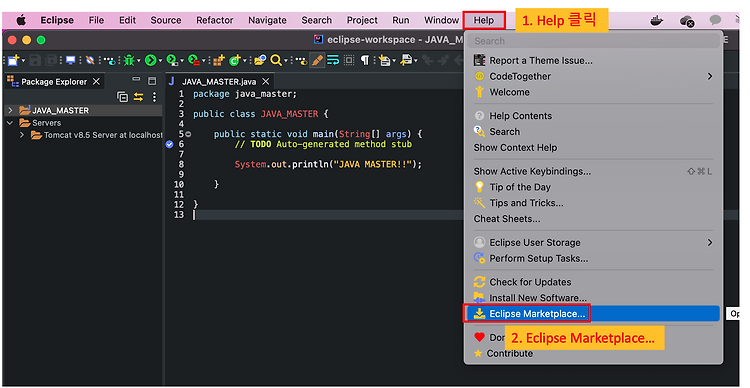Click the Save disk icon in toolbar
The image size is (750, 388).
[35, 60]
